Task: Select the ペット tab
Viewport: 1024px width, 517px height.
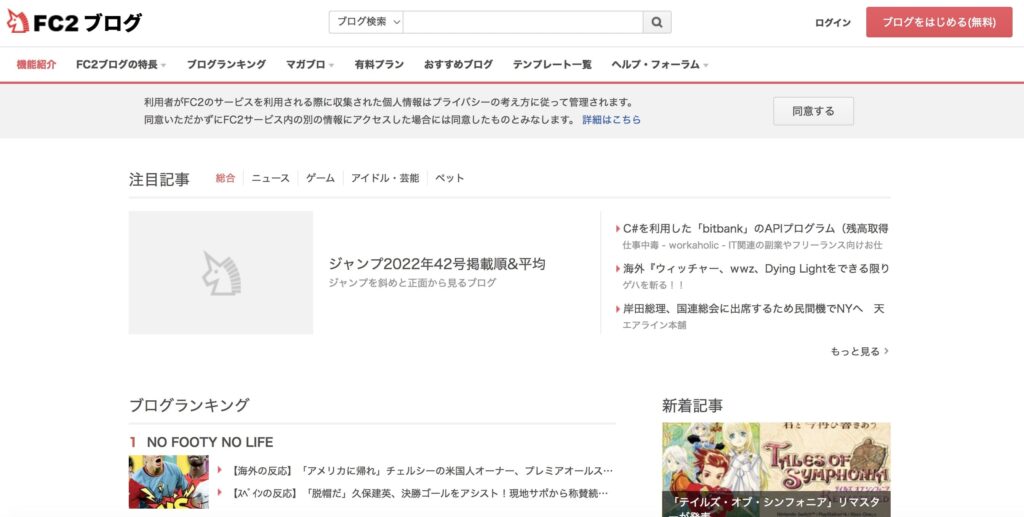Action: coord(449,178)
